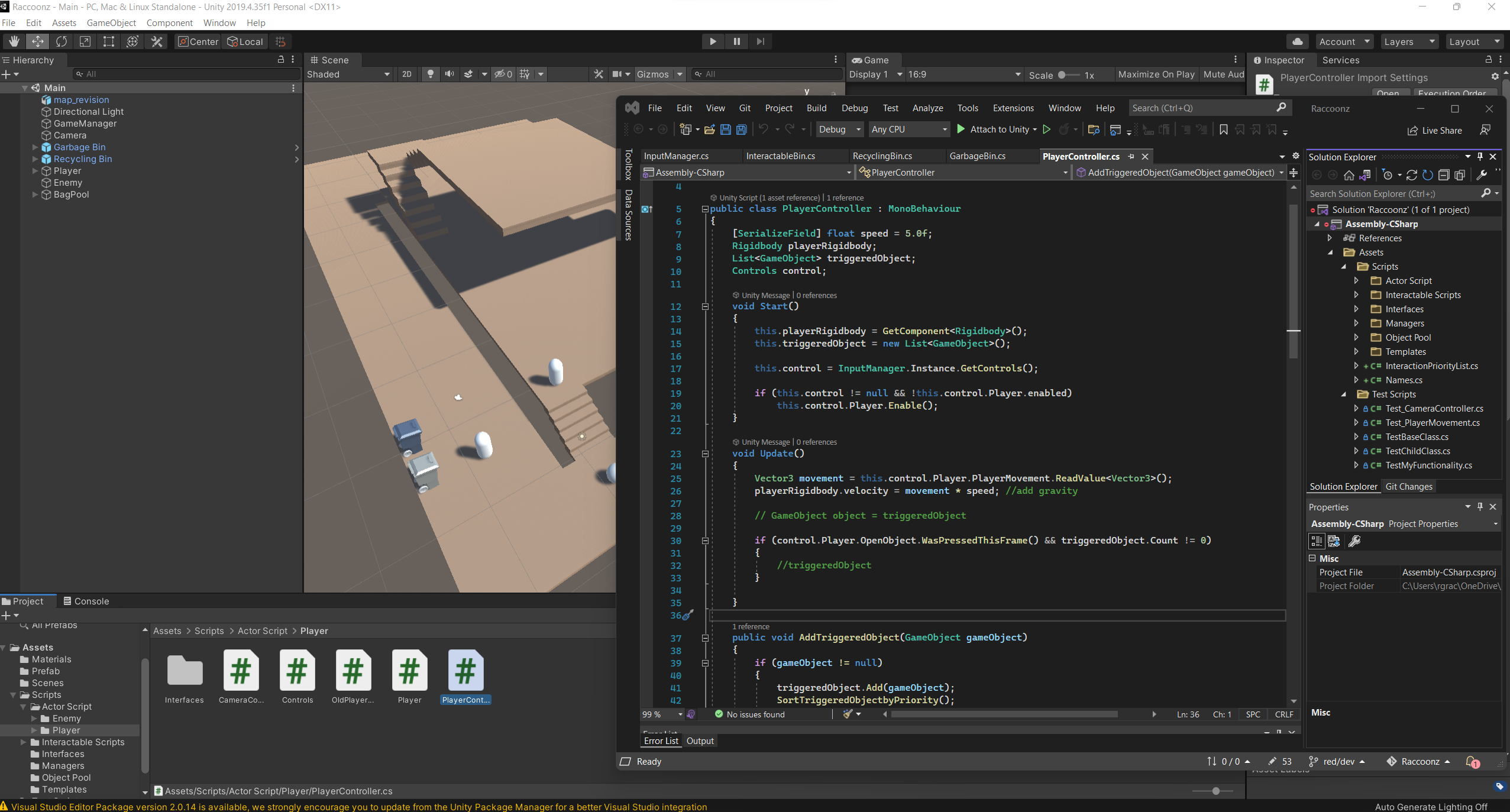1510x812 pixels.
Task: Toggle 2D view in Scene panel
Action: 406,74
